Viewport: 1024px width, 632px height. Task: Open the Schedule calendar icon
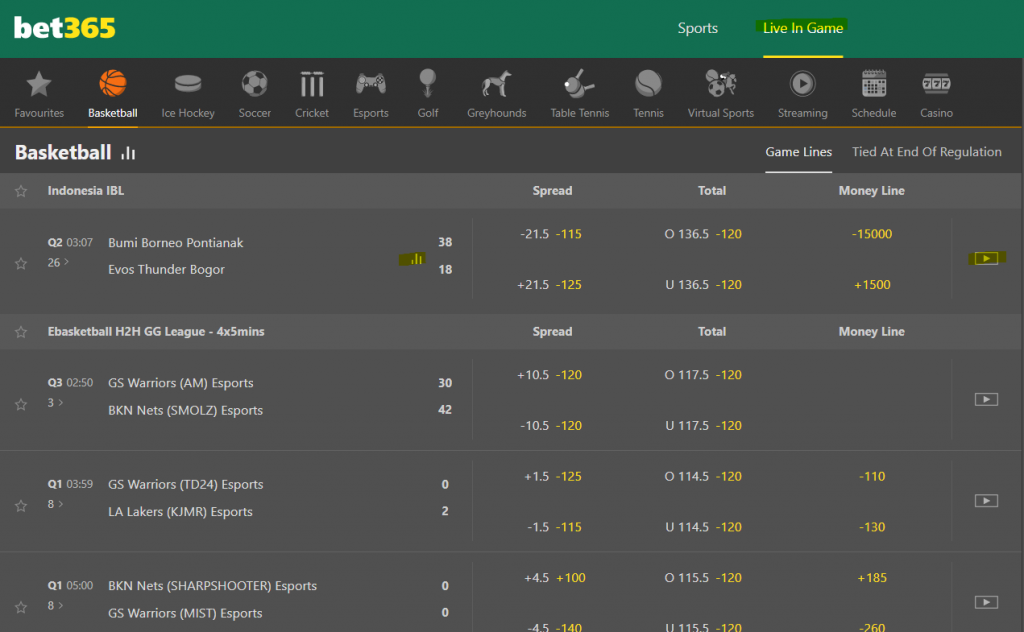point(874,84)
